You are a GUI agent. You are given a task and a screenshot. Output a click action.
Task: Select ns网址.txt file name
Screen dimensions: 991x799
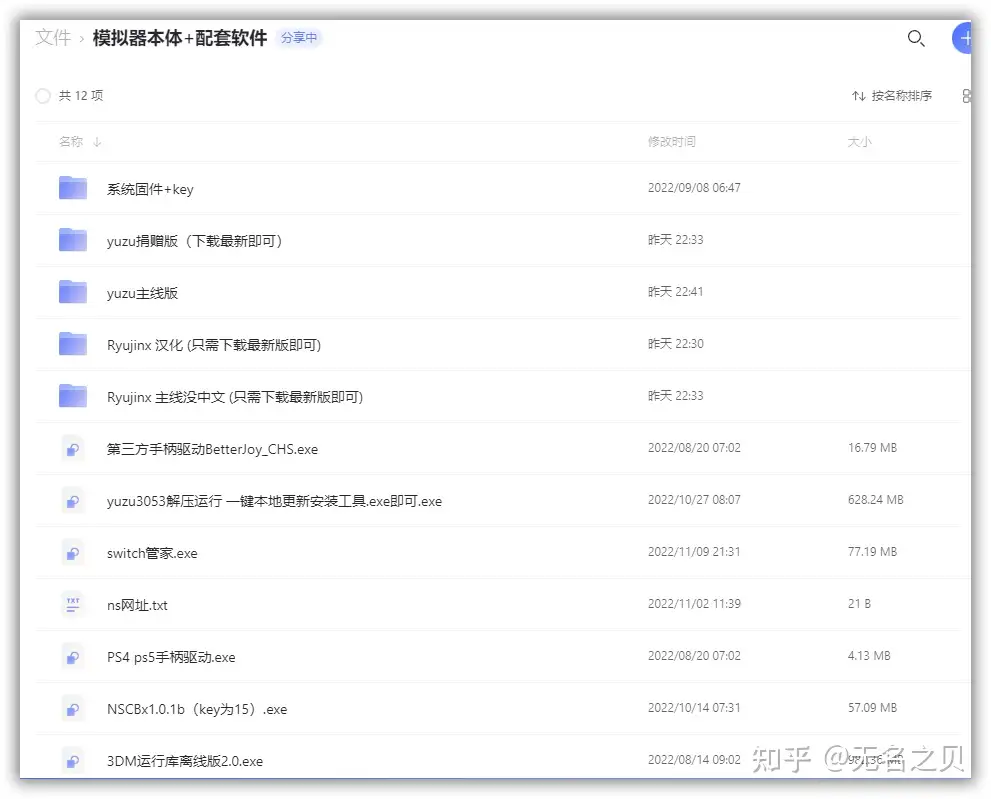point(137,606)
